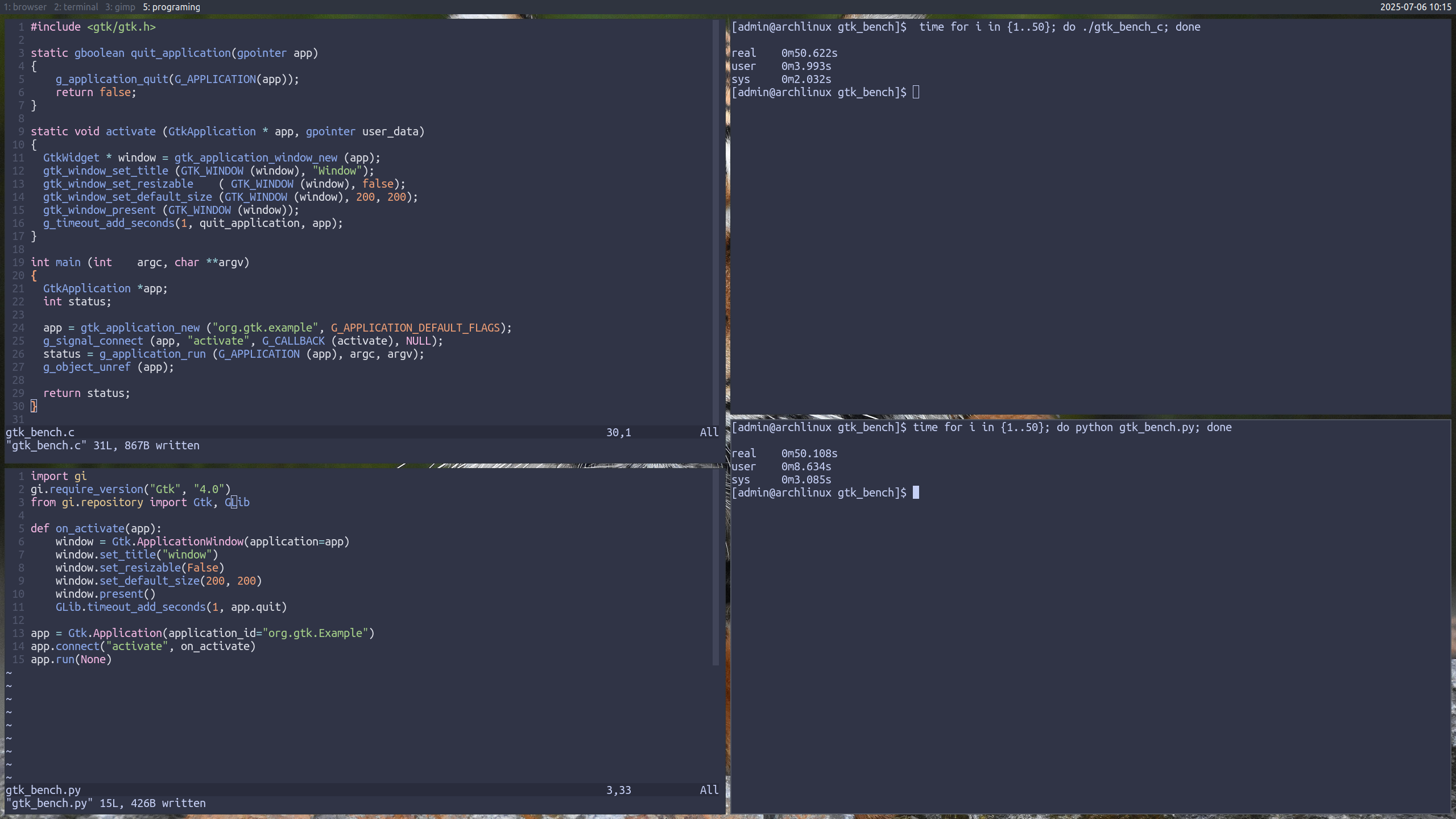Click g_timeout_add_seconds in the C file
This screenshot has width=1456, height=819.
pos(109,223)
